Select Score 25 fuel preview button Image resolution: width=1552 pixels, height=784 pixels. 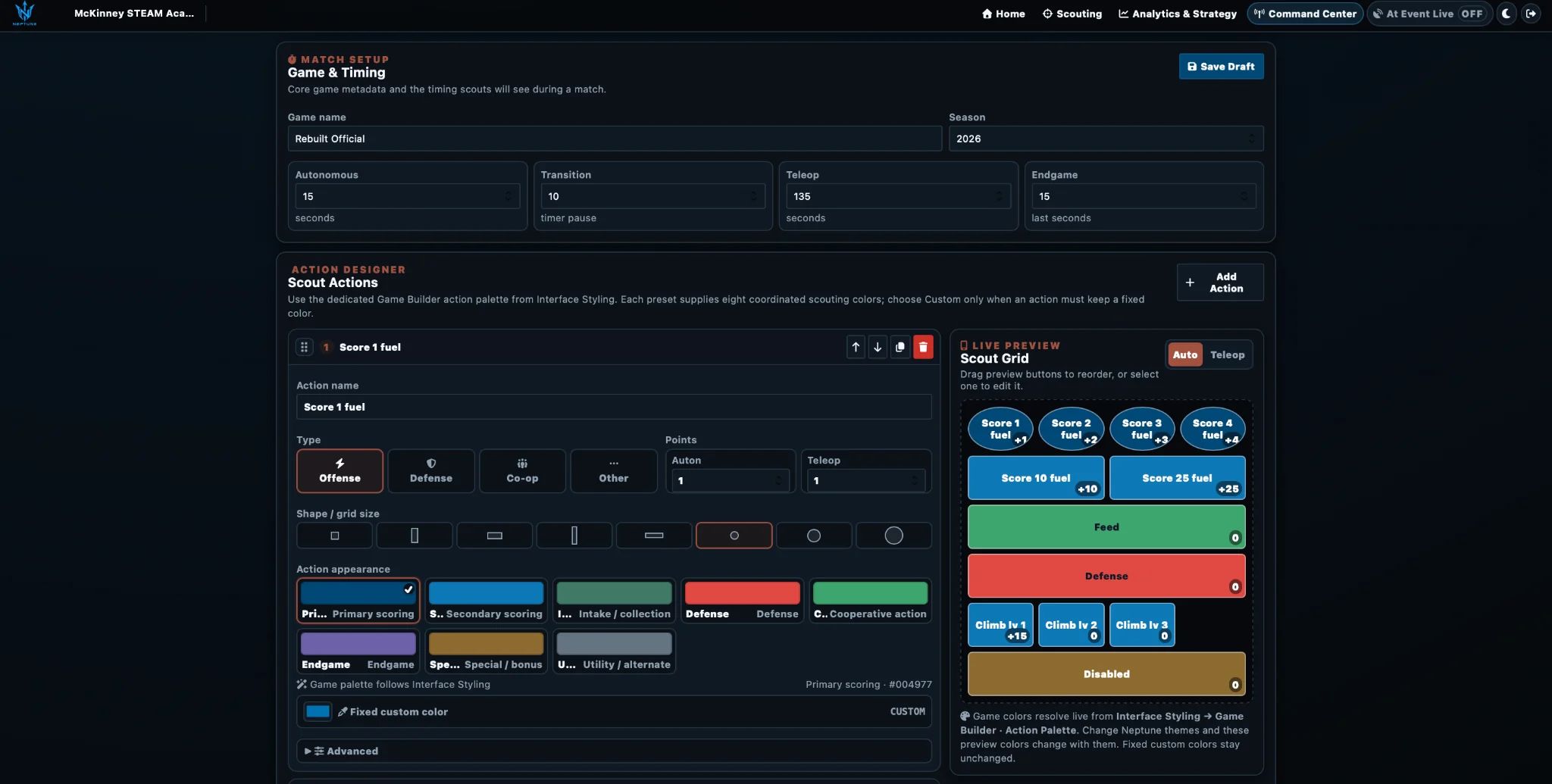click(x=1177, y=478)
